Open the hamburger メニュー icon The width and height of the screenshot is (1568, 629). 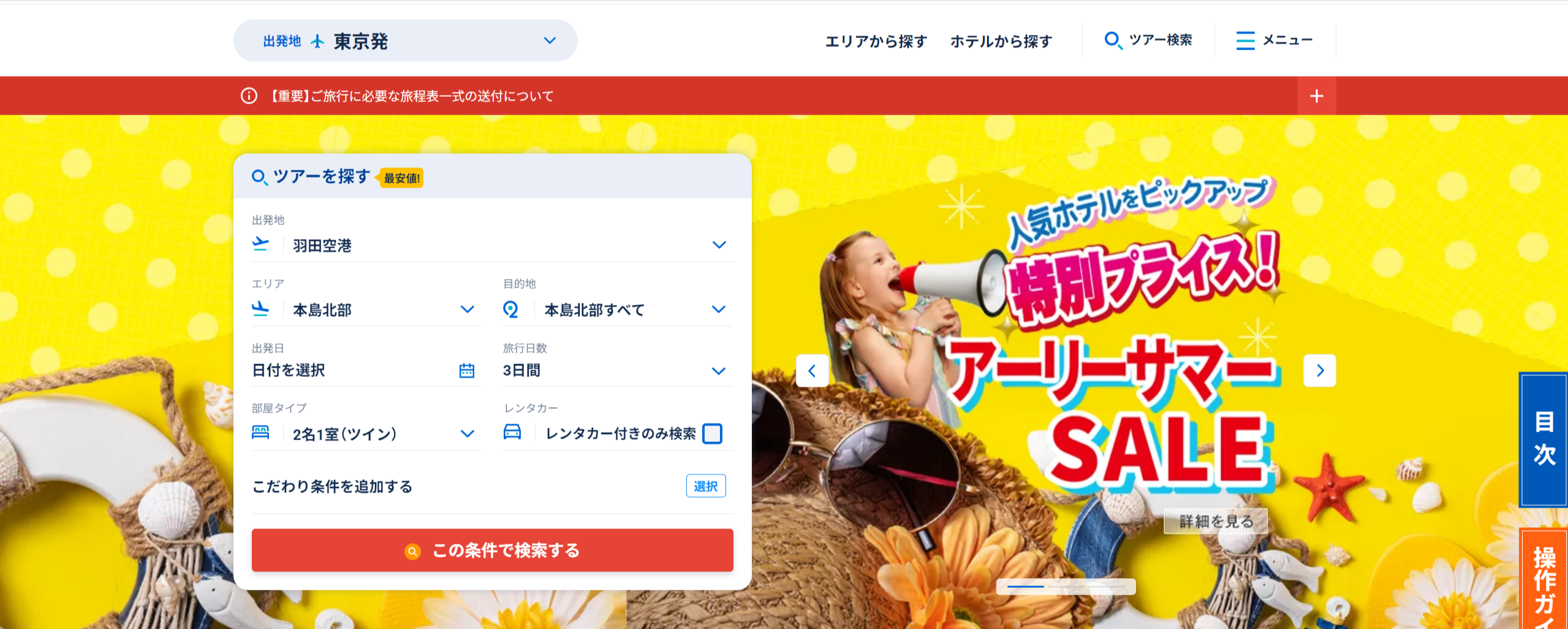tap(1245, 40)
